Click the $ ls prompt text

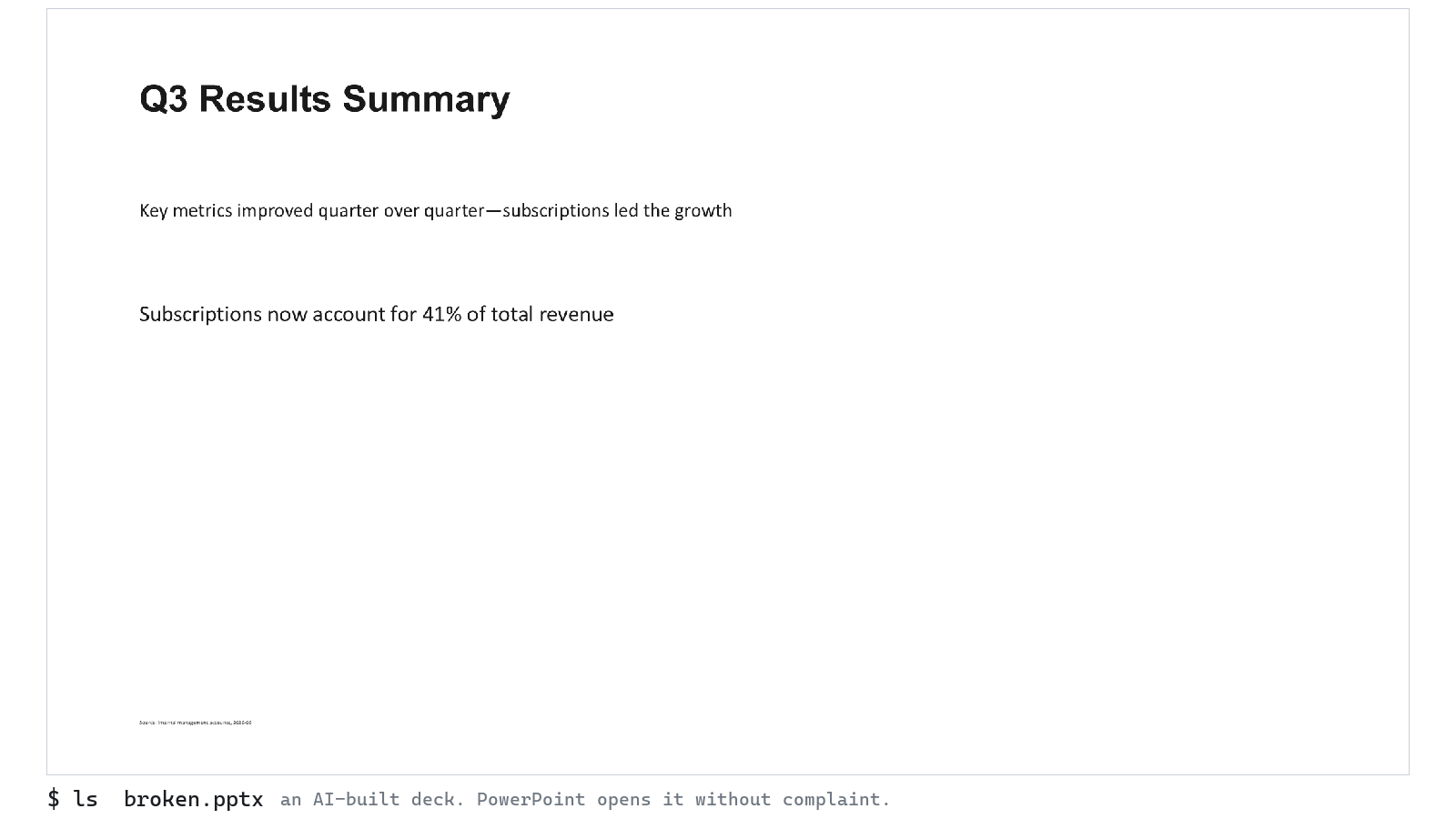point(73,799)
